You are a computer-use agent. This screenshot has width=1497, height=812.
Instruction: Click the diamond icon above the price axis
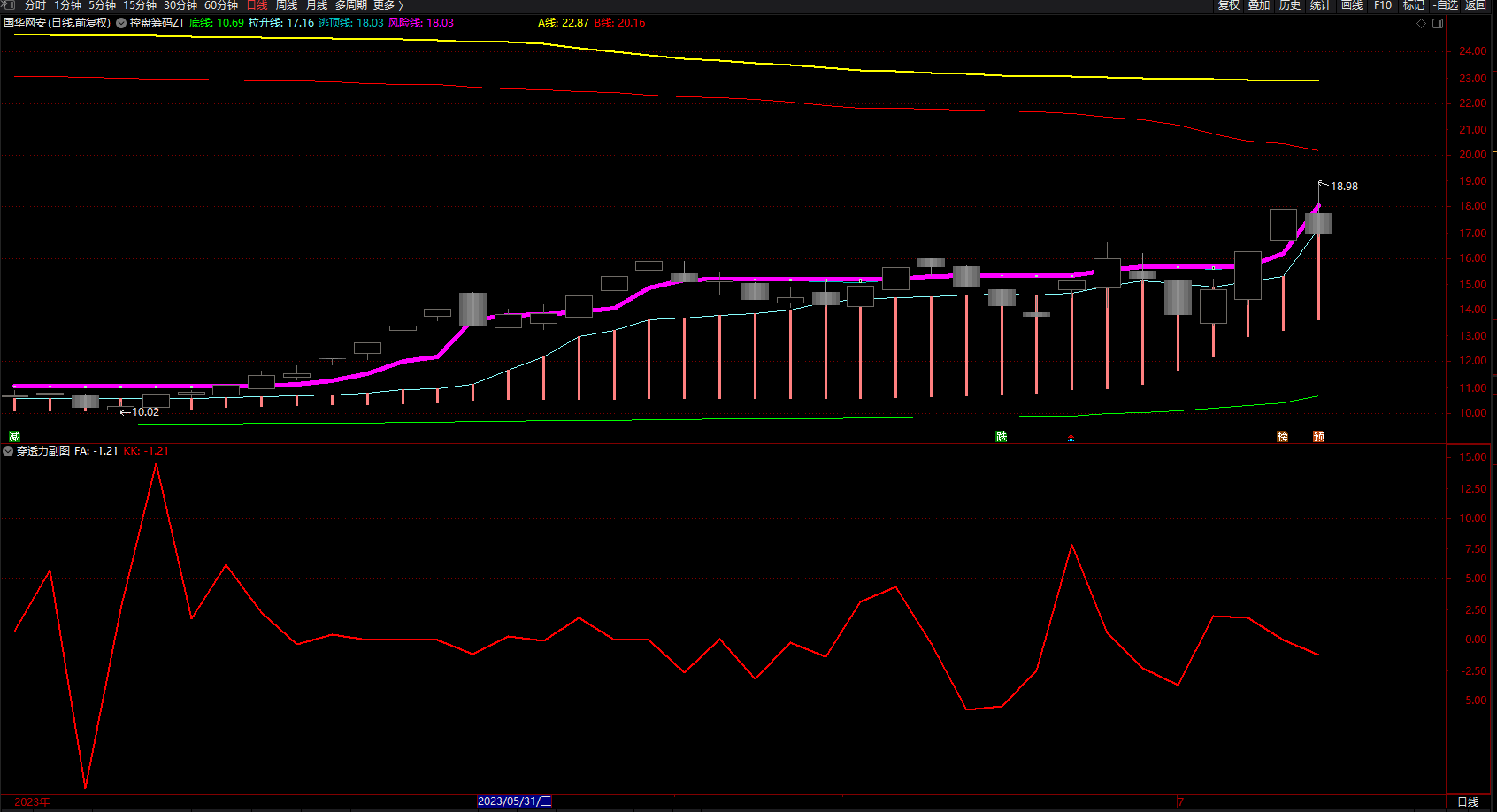1422,24
